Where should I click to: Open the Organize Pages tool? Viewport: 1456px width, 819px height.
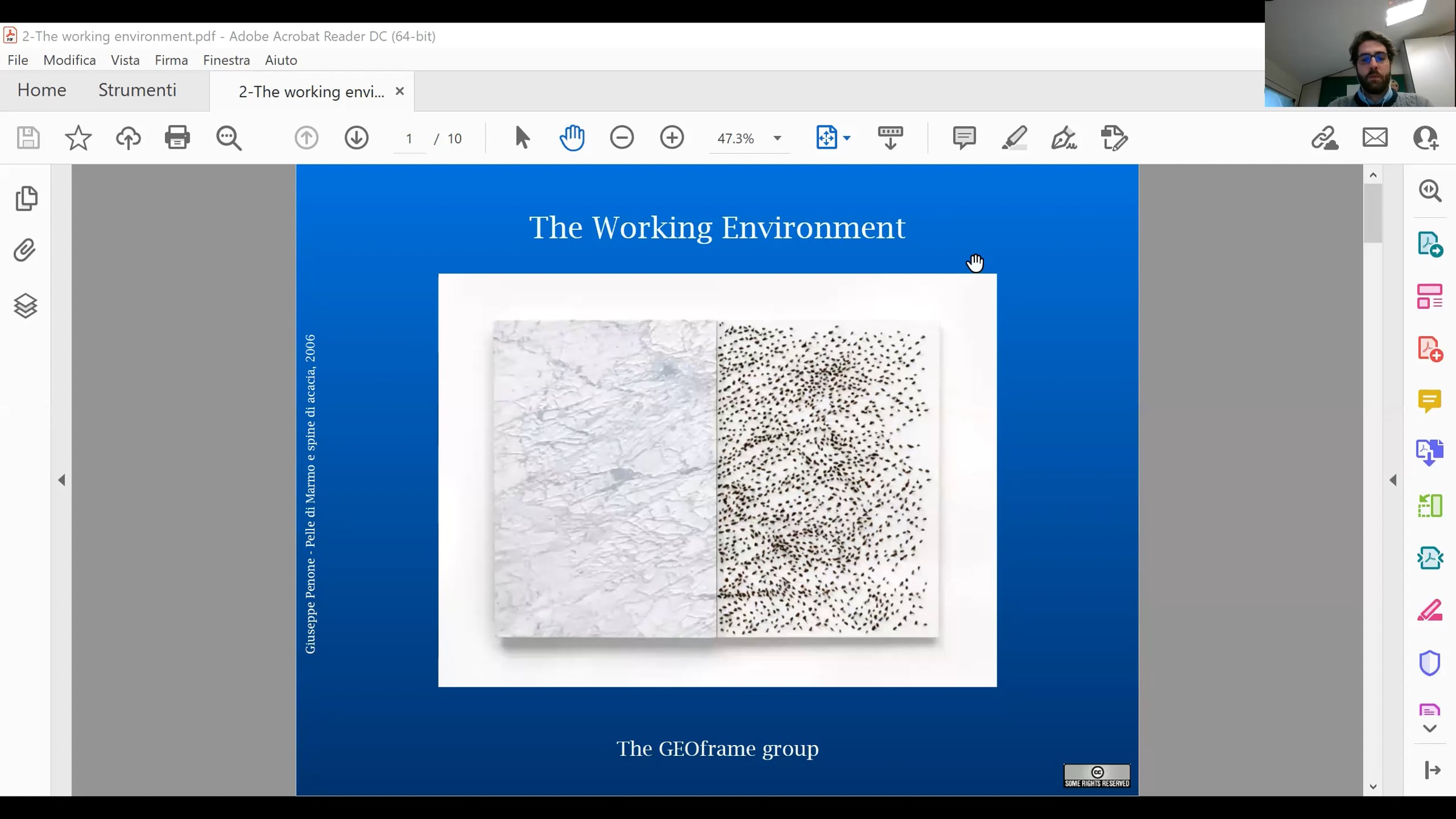pos(1430,296)
